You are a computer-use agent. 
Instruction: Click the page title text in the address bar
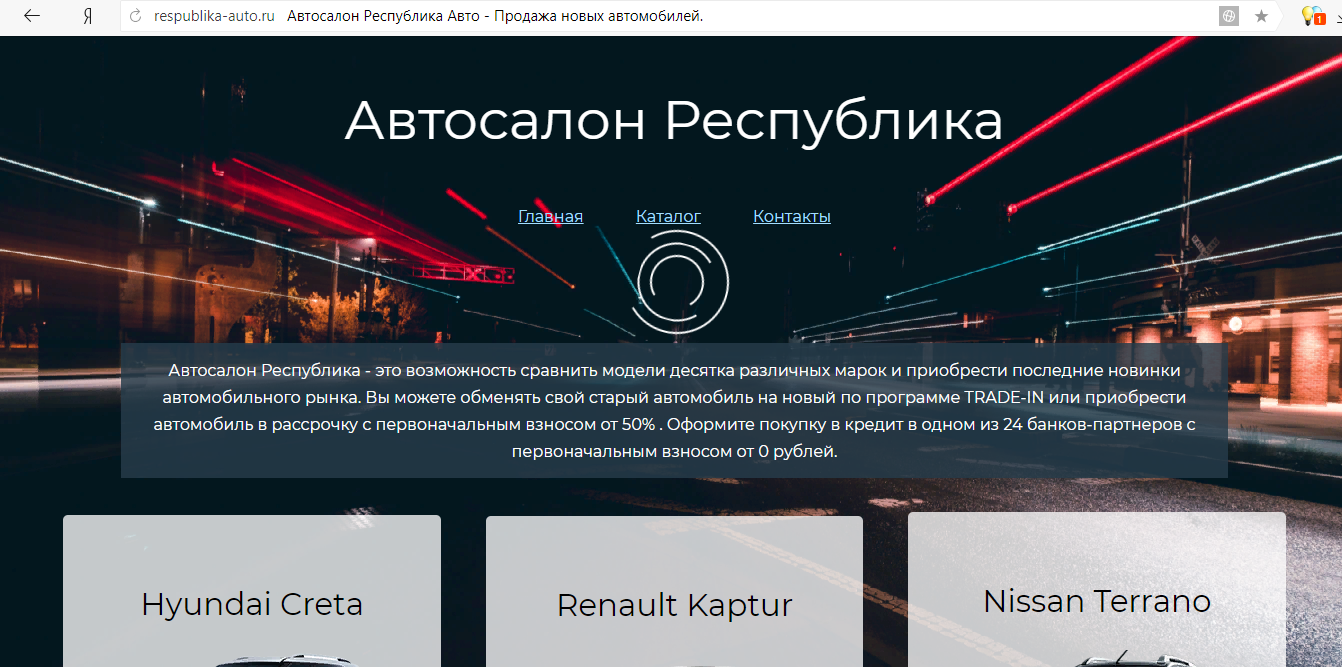(x=495, y=16)
